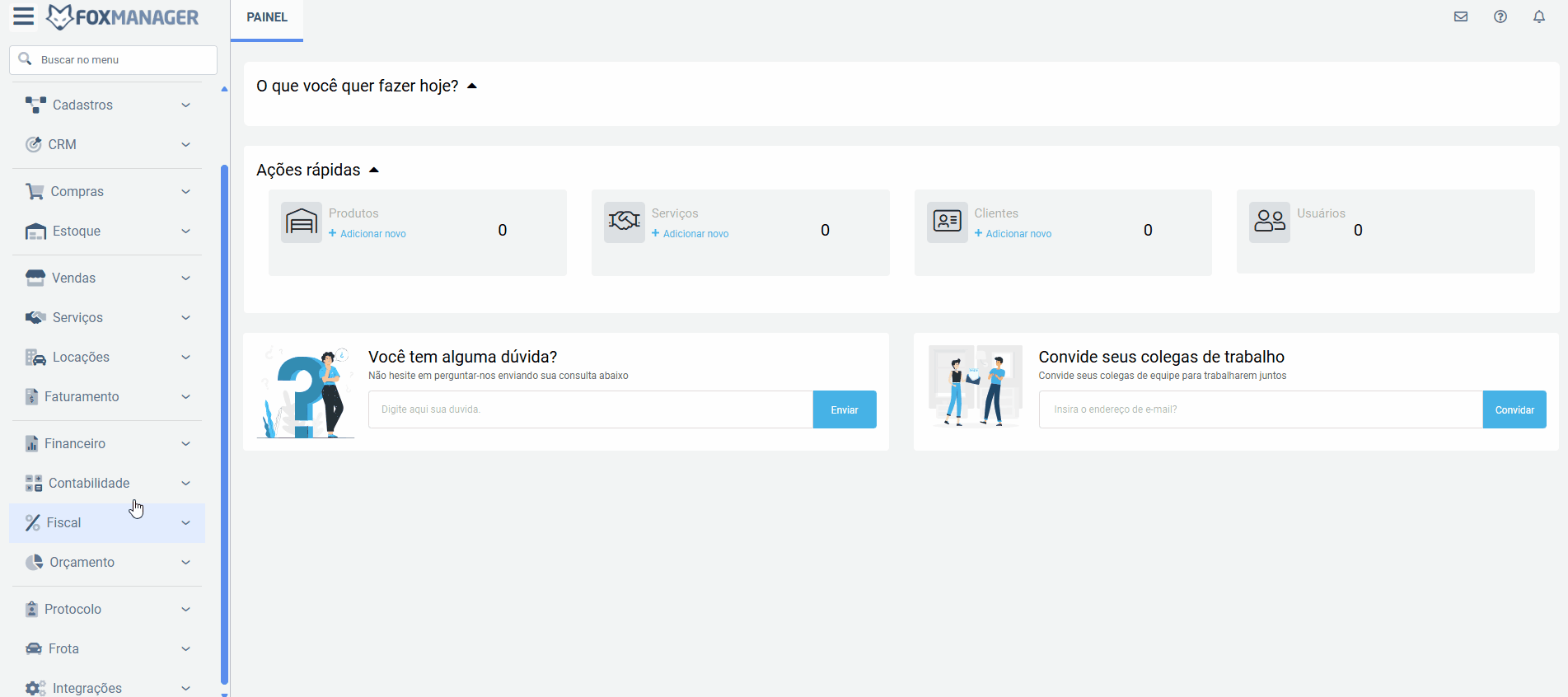The height and width of the screenshot is (697, 1568).
Task: Open the Vendas sidebar menu
Action: 73,278
